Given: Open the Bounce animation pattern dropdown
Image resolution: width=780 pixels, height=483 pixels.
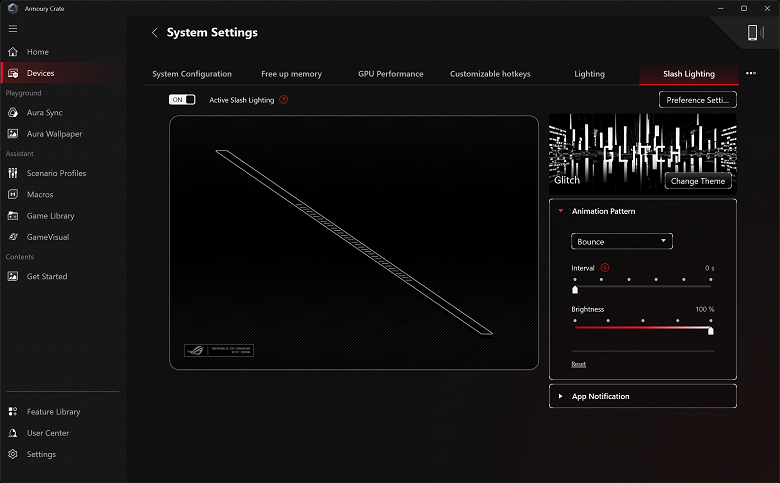Looking at the screenshot, I should pyautogui.click(x=622, y=241).
